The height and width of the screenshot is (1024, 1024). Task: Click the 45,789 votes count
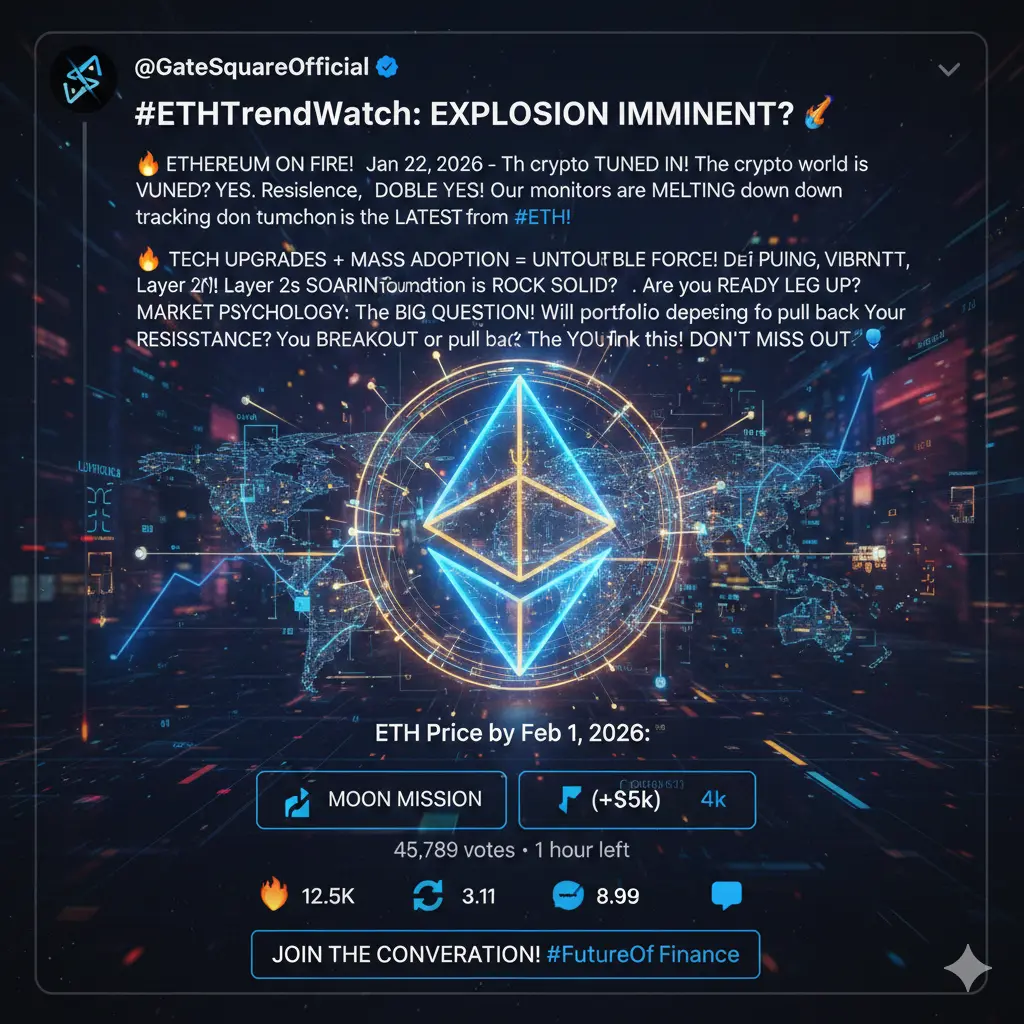pyautogui.click(x=454, y=850)
